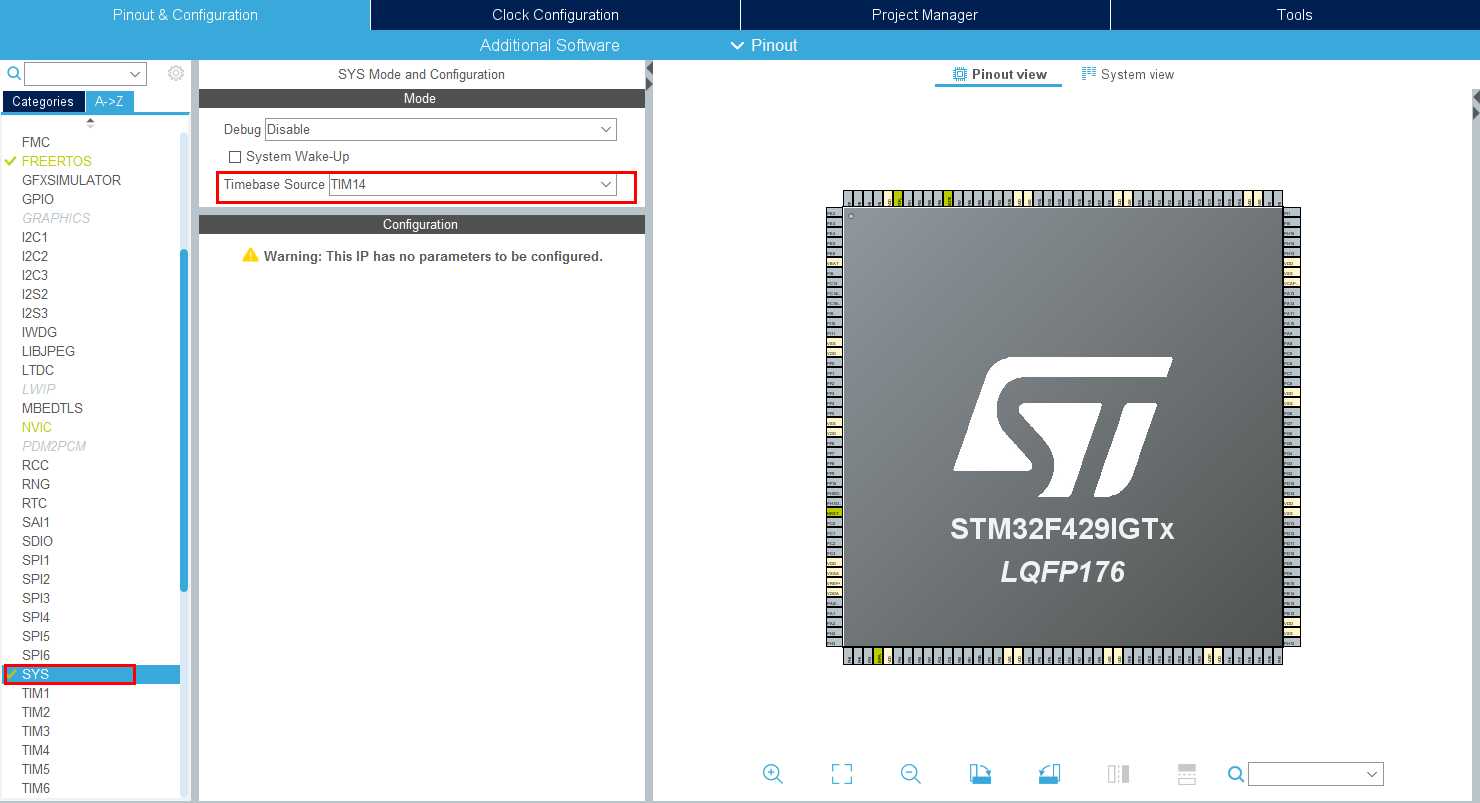Select SPI6 in the peripheral list
The width and height of the screenshot is (1480, 803).
coord(35,655)
